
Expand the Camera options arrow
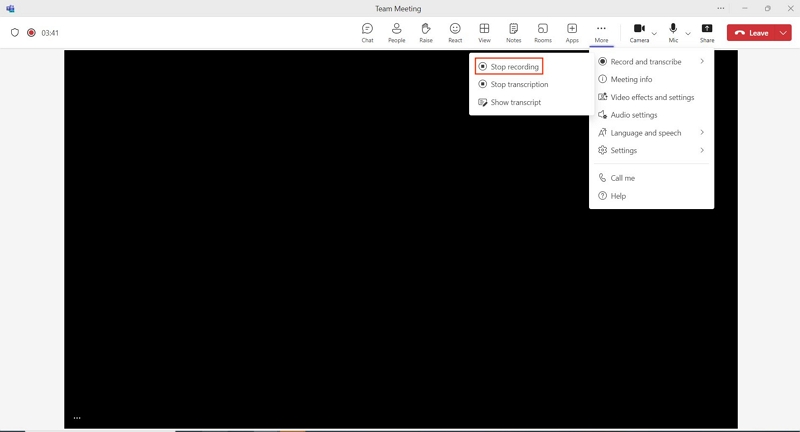coord(655,34)
